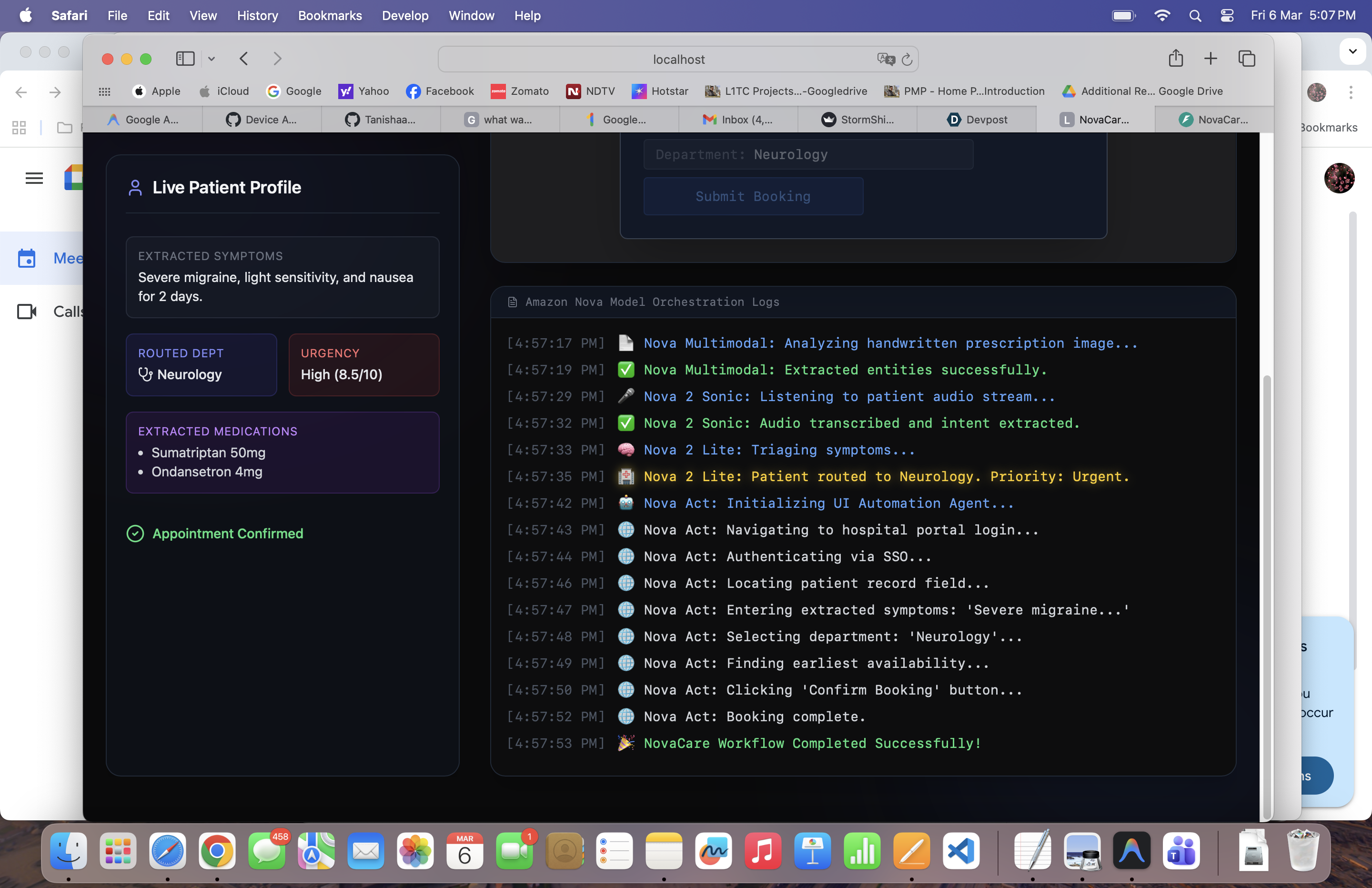
Task: Reload the localhost page
Action: click(x=907, y=60)
